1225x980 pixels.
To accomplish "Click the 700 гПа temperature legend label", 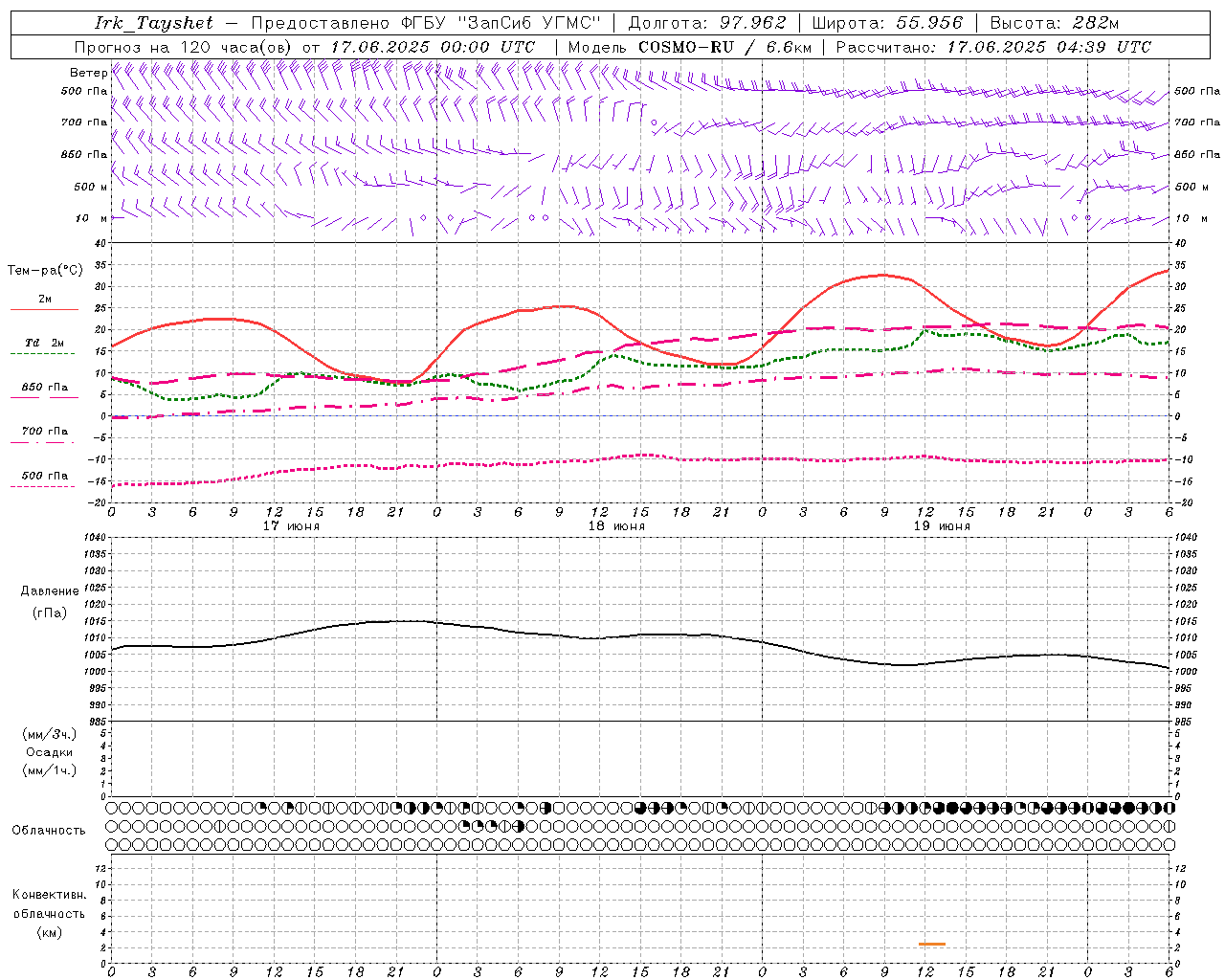I will [45, 432].
